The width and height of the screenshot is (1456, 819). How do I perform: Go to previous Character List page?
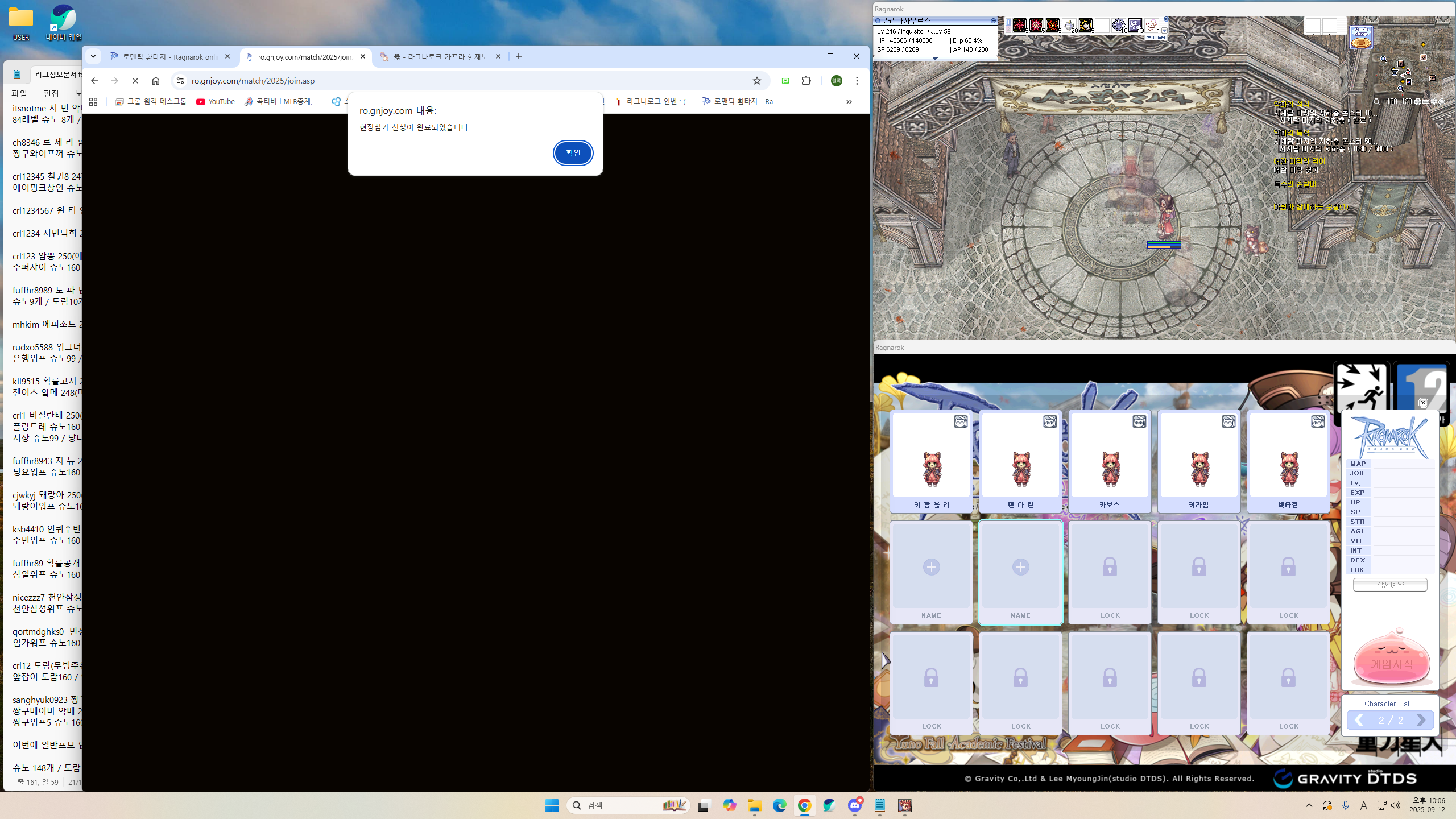click(x=1359, y=720)
